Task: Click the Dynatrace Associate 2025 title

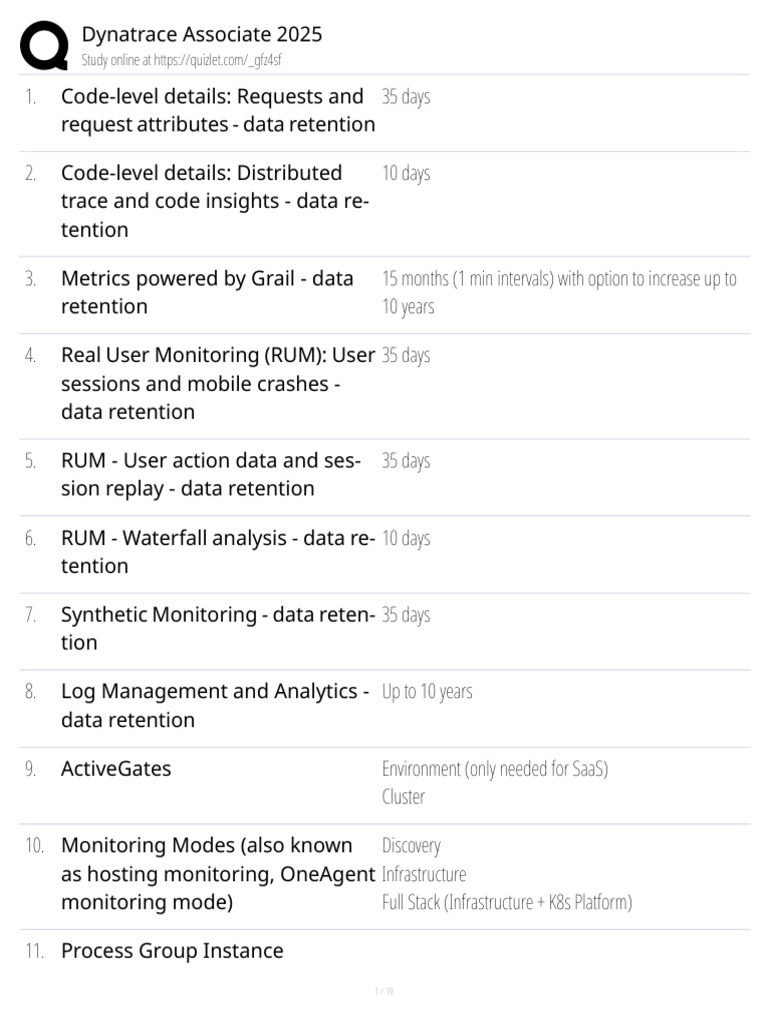Action: 201,34
